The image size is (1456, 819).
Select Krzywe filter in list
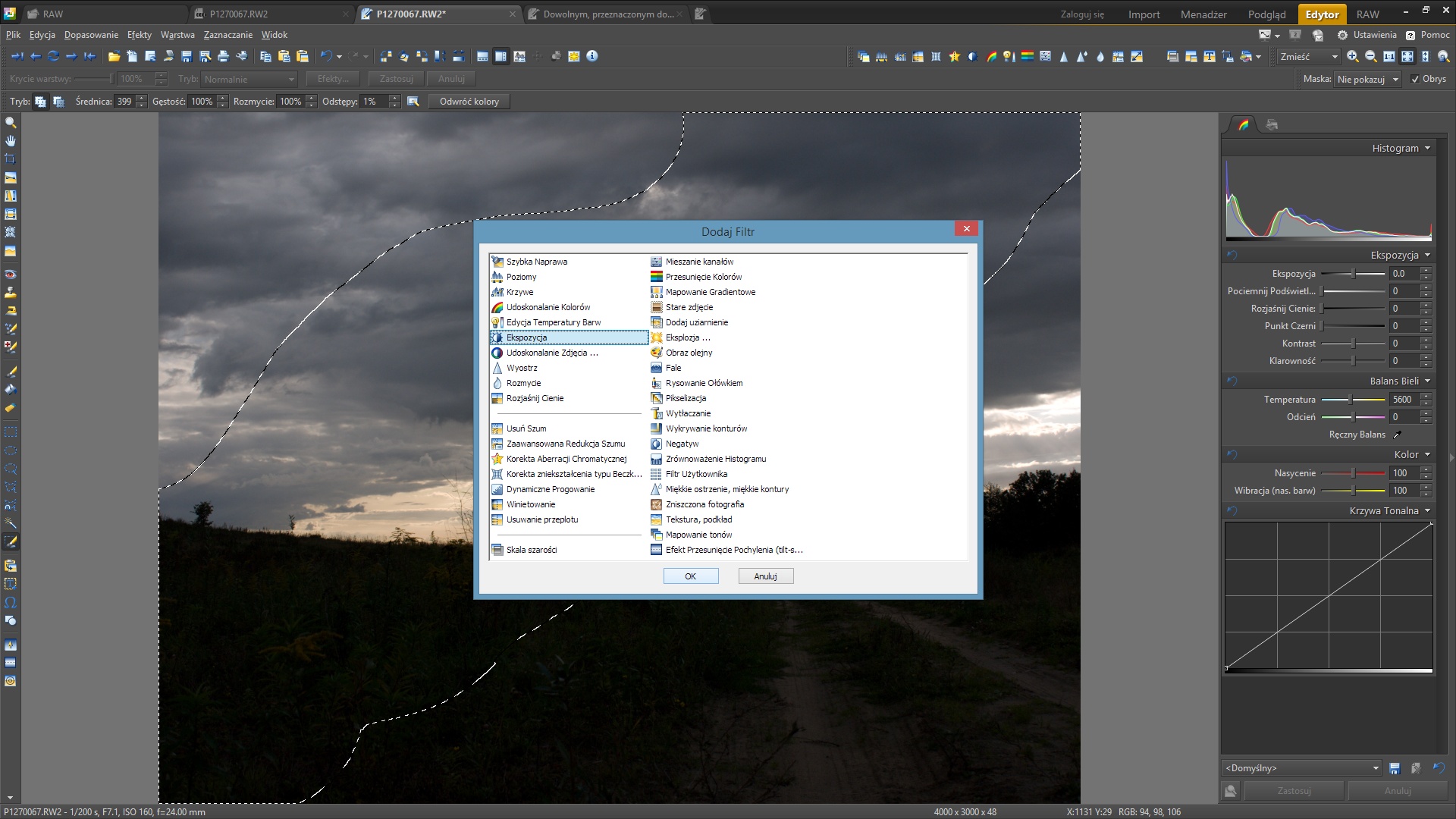pos(519,292)
